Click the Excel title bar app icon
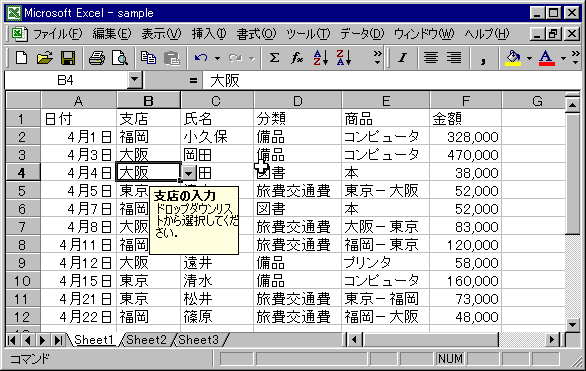The image size is (586, 371). click(14, 13)
